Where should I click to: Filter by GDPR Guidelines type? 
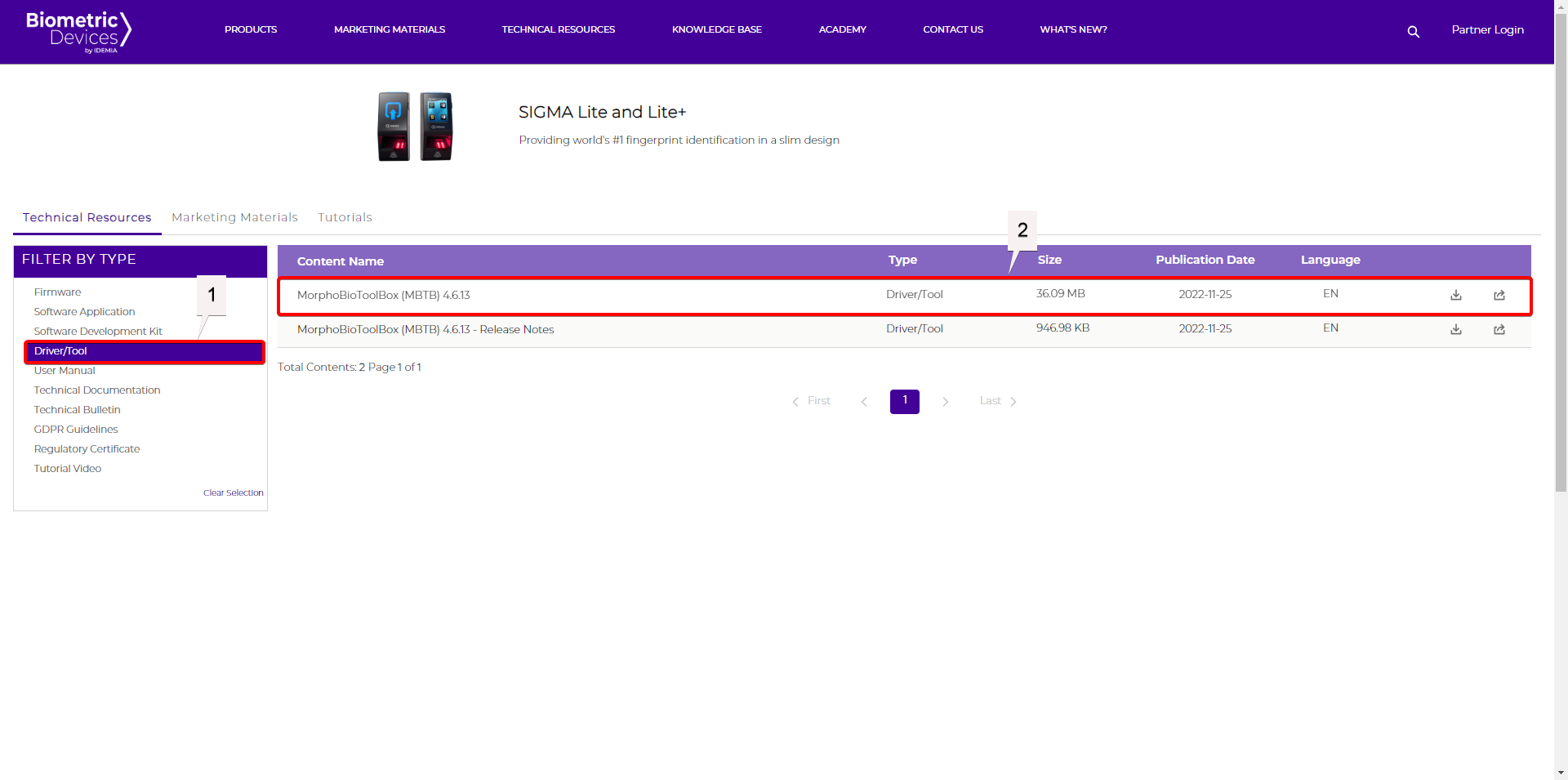[76, 430]
